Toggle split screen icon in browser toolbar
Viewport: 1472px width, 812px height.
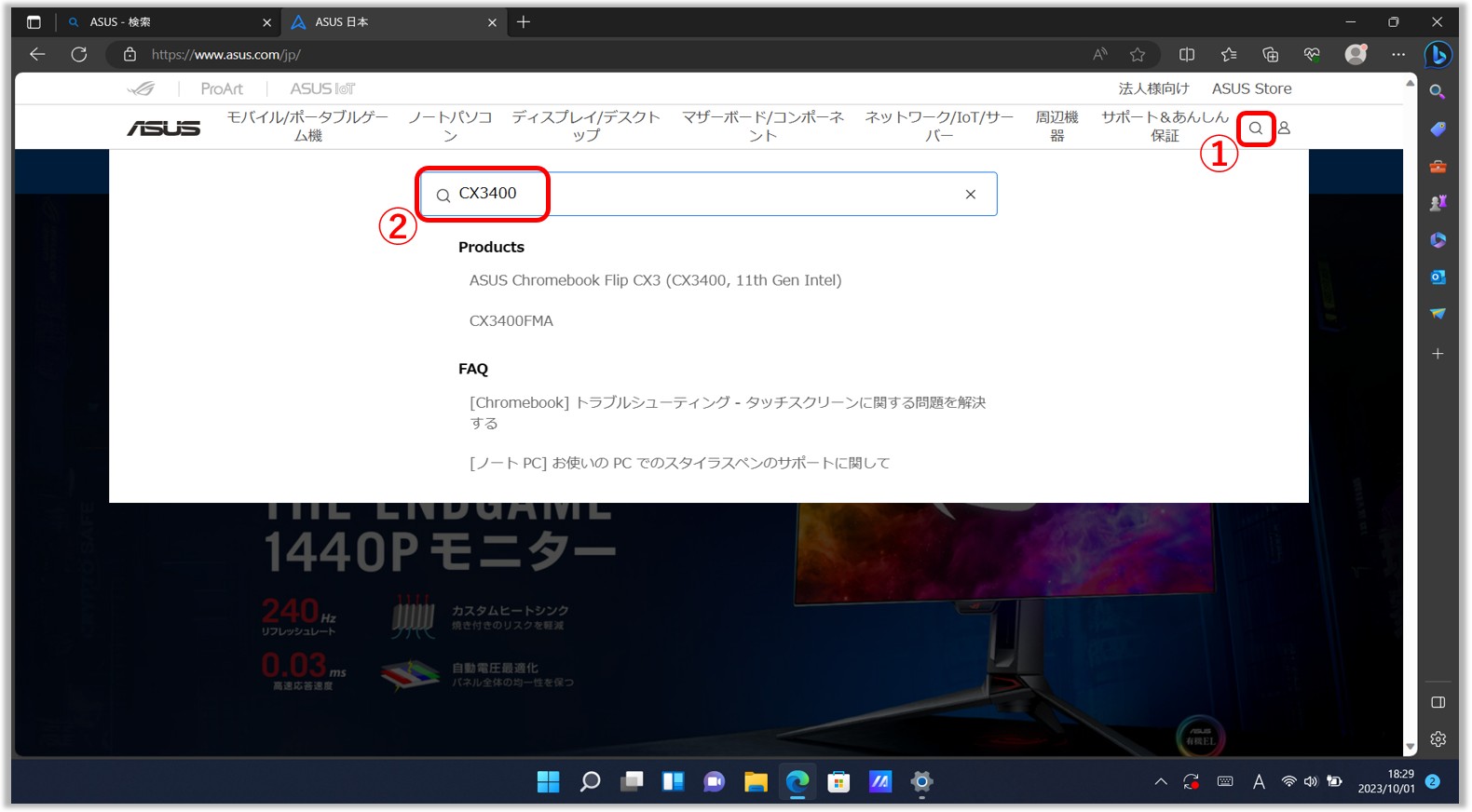point(1187,55)
